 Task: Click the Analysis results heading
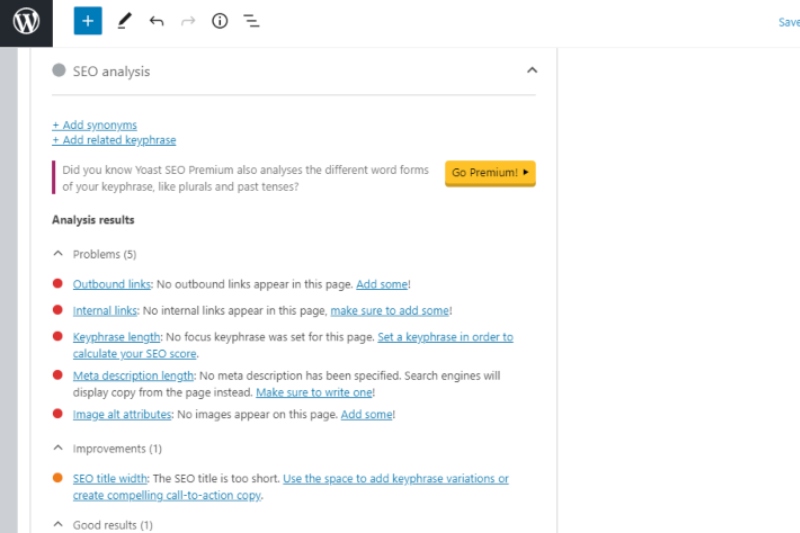(x=93, y=220)
